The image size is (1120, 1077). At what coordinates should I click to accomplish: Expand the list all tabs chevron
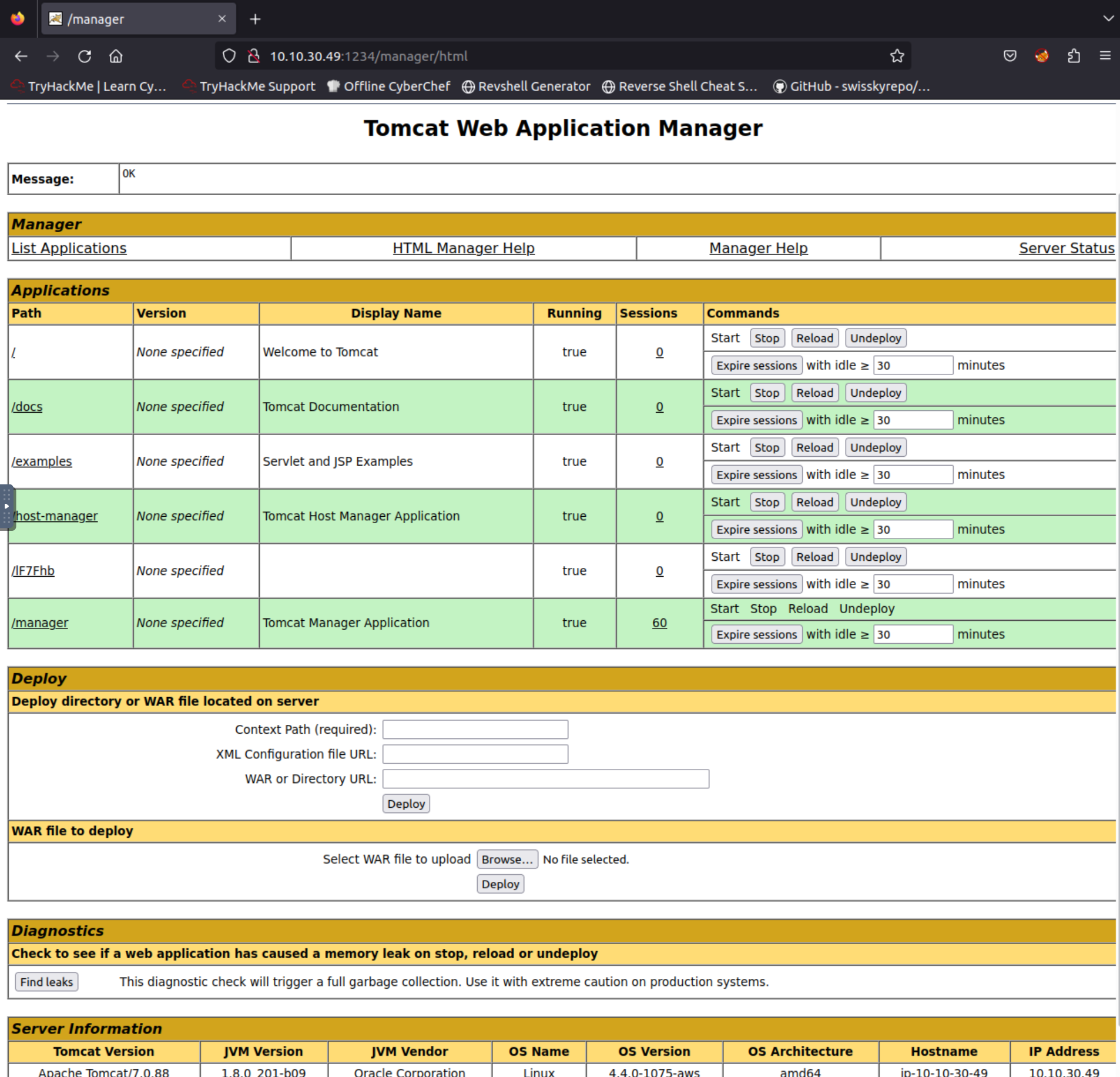coord(1108,19)
